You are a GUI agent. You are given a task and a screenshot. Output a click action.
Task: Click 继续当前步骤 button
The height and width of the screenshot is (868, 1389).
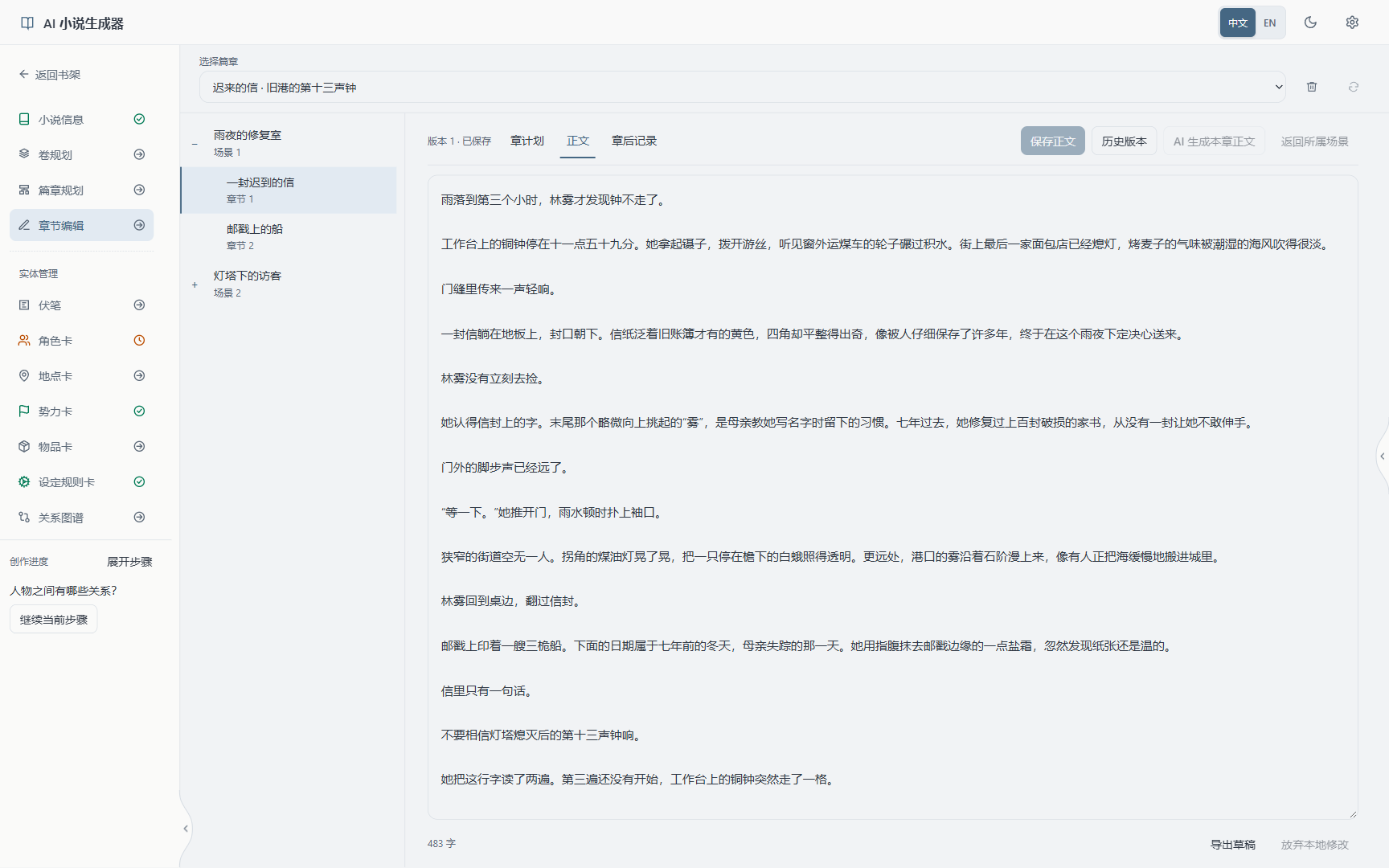tap(54, 620)
